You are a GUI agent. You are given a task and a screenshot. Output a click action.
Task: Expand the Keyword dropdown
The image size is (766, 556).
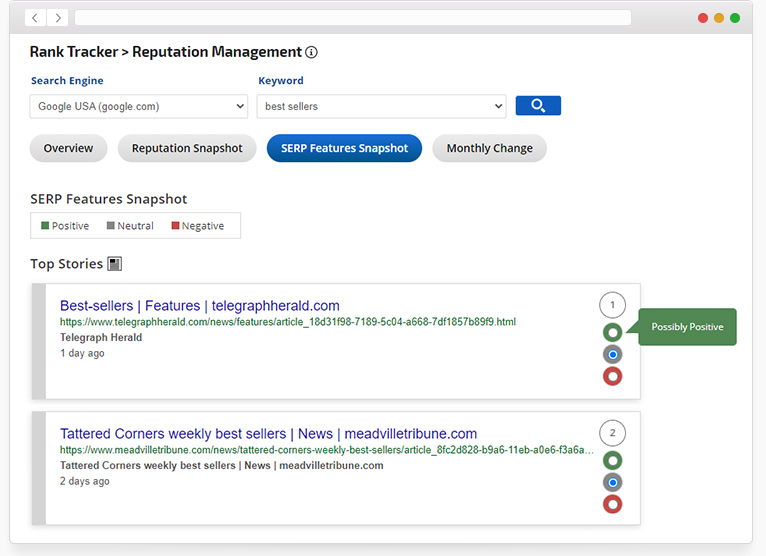[381, 106]
